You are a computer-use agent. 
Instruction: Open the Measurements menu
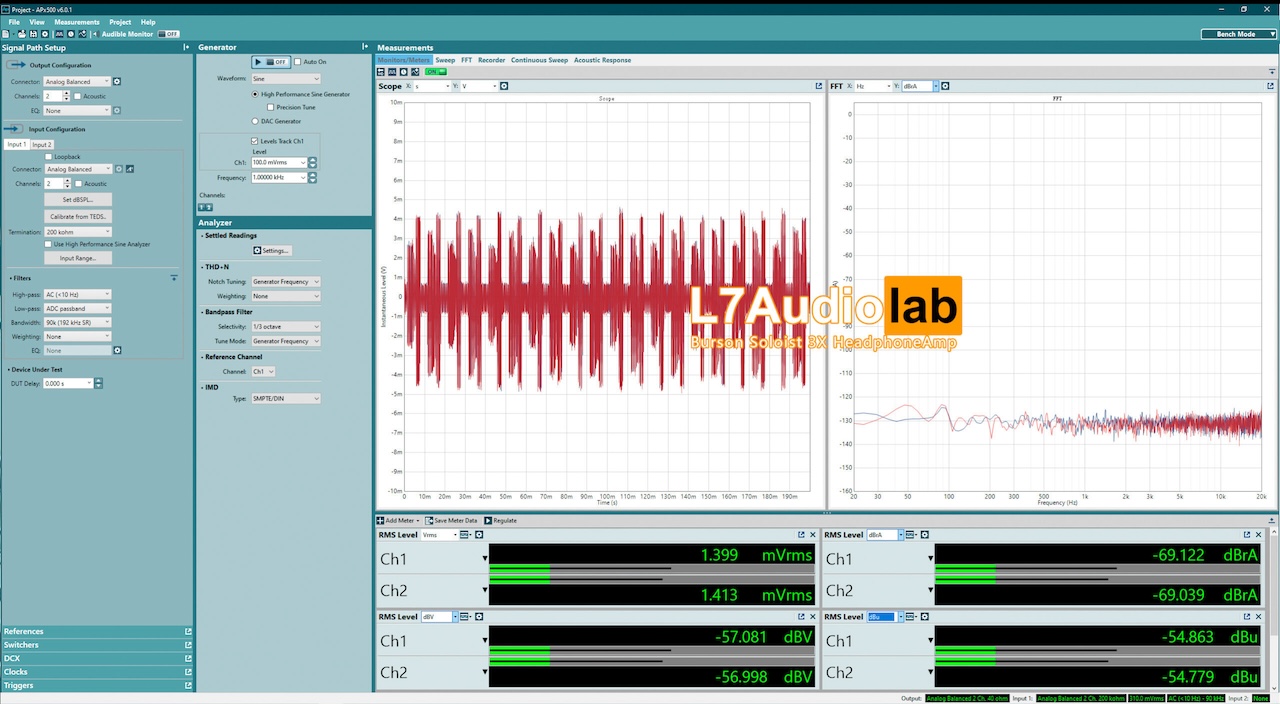pos(77,22)
